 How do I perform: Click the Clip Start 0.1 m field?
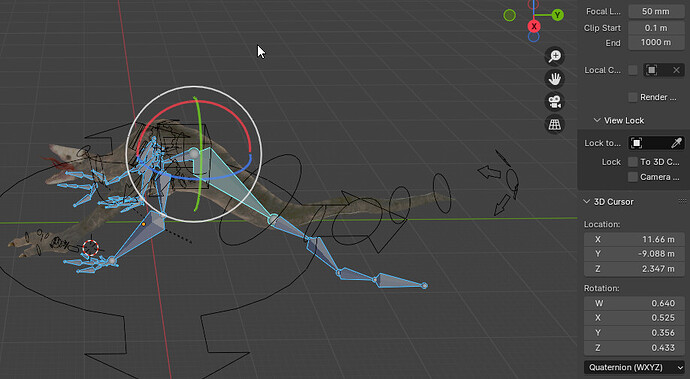(x=656, y=28)
